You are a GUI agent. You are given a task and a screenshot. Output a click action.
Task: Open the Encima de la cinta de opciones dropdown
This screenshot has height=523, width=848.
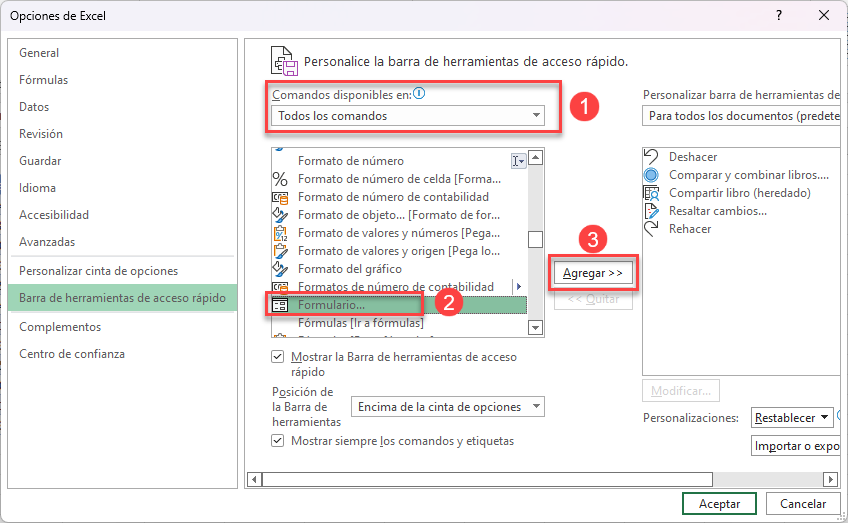tap(448, 407)
